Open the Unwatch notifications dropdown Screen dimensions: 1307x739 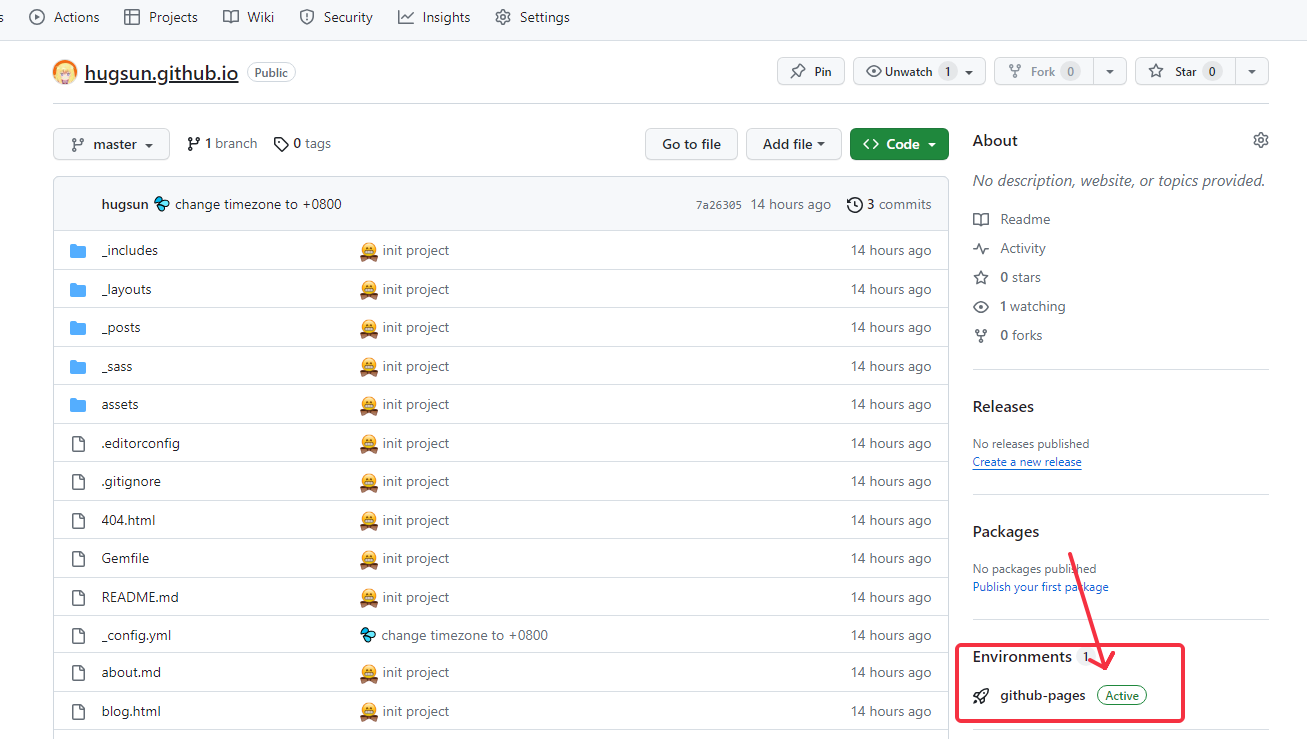point(919,72)
